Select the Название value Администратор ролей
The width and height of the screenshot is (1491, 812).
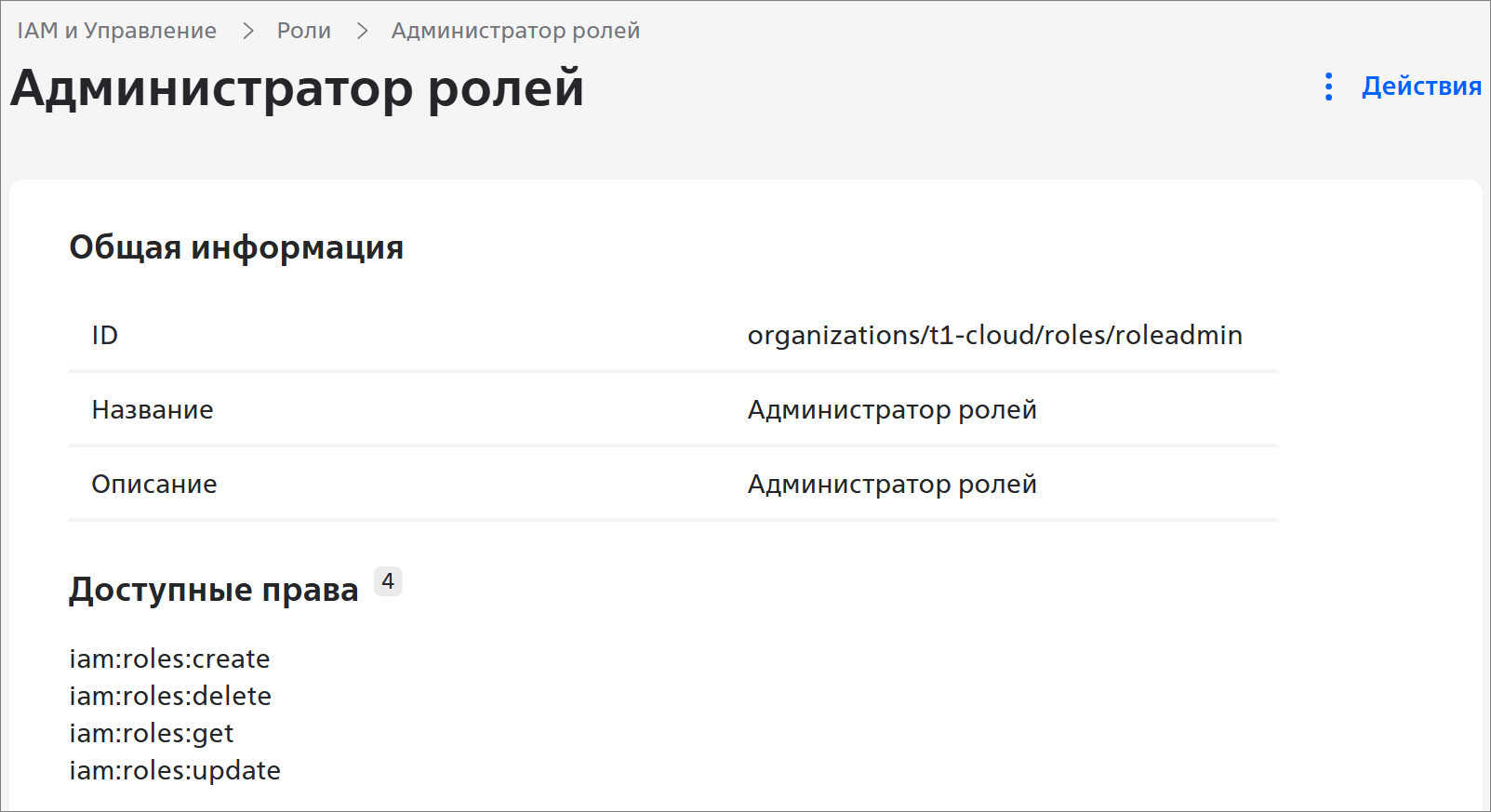pyautogui.click(x=892, y=409)
